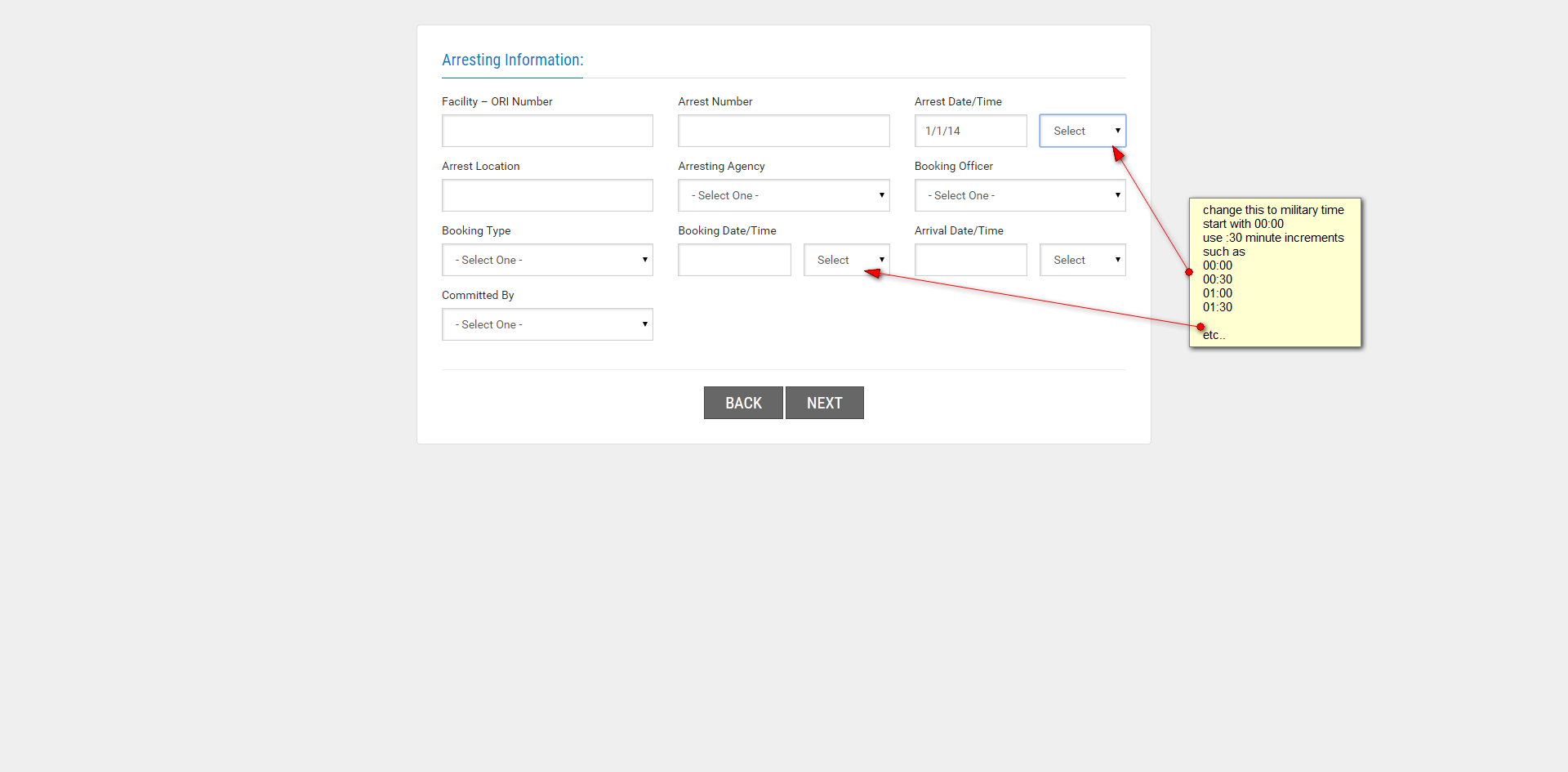Expand the Arresting Agency dropdown
The height and width of the screenshot is (772, 1568).
[x=783, y=195]
